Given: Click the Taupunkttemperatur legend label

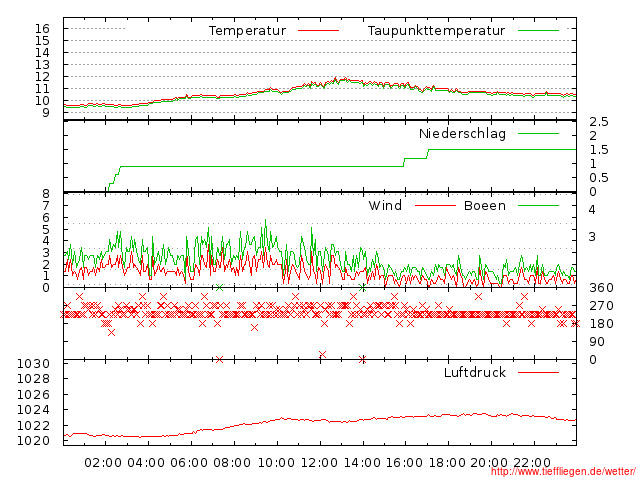Looking at the screenshot, I should (x=436, y=31).
